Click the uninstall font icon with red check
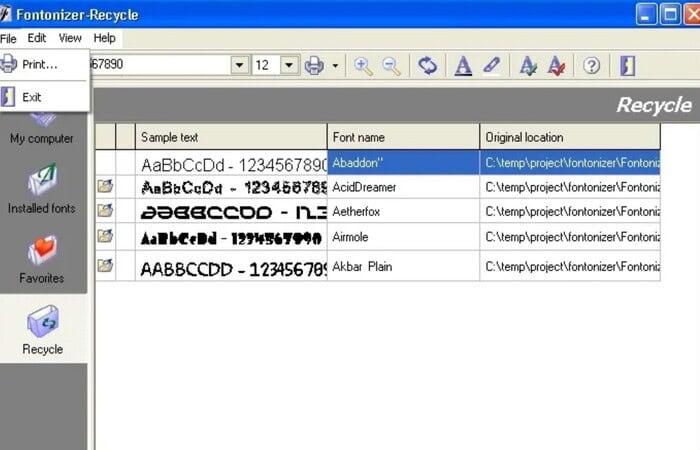 tap(556, 66)
